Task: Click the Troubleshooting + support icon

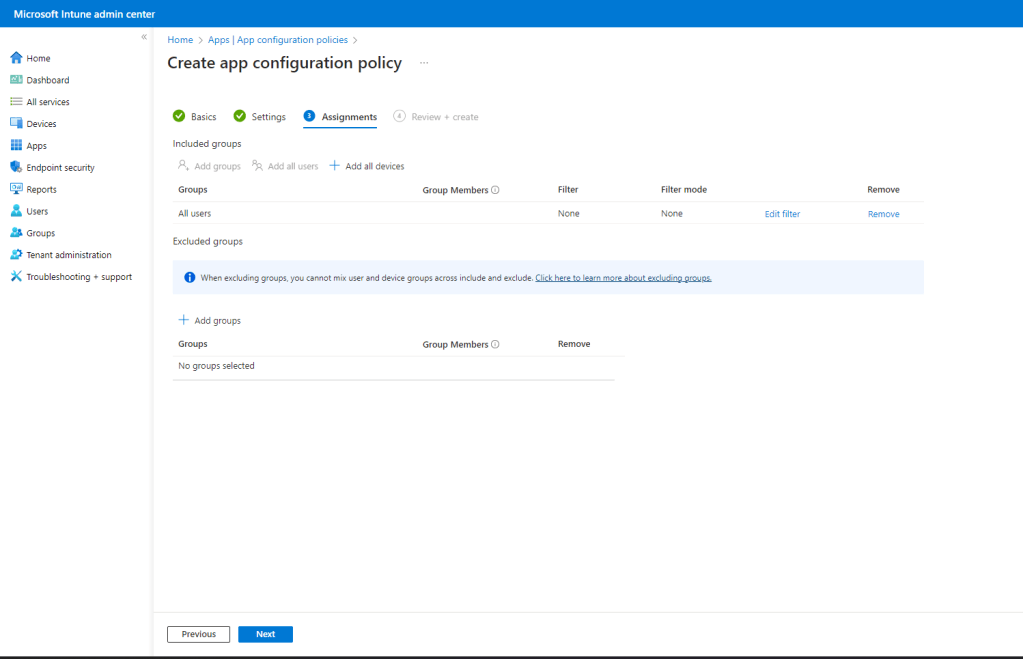Action: [16, 277]
